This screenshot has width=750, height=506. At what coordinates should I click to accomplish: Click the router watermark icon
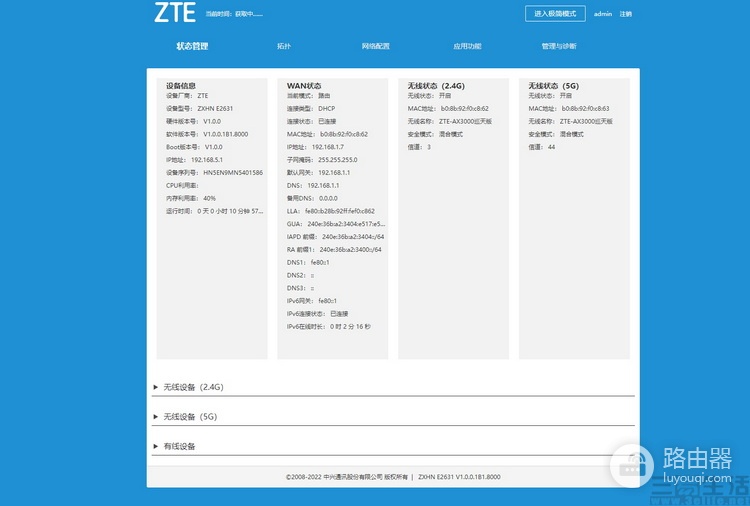tap(631, 466)
